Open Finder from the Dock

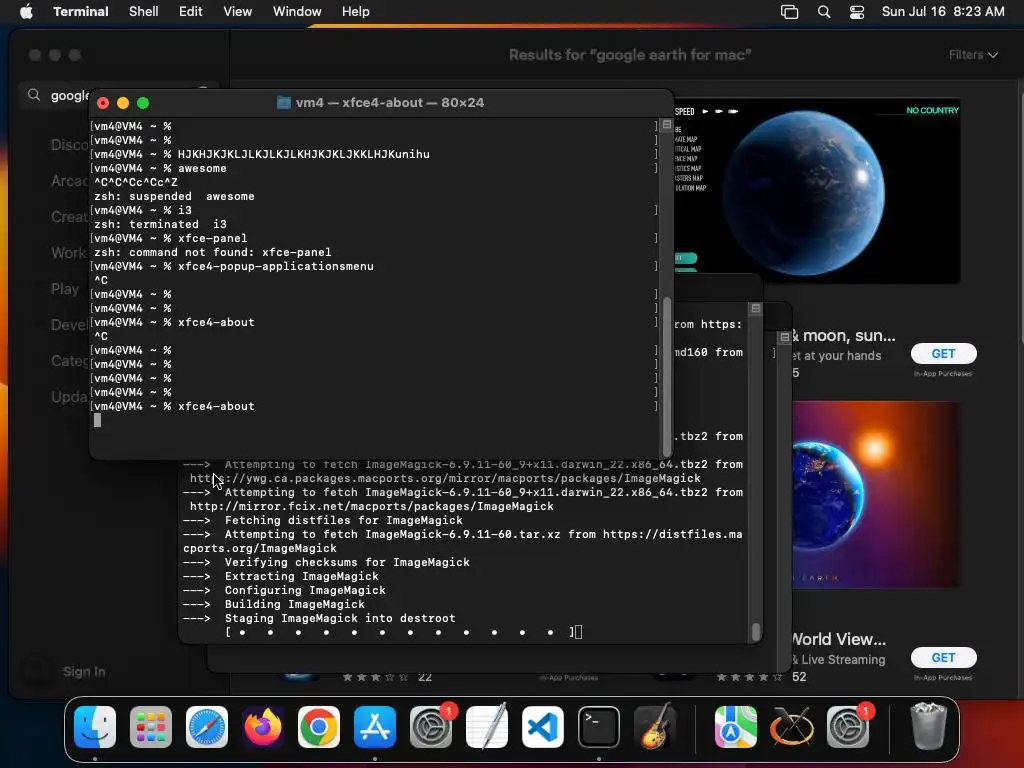[95, 726]
